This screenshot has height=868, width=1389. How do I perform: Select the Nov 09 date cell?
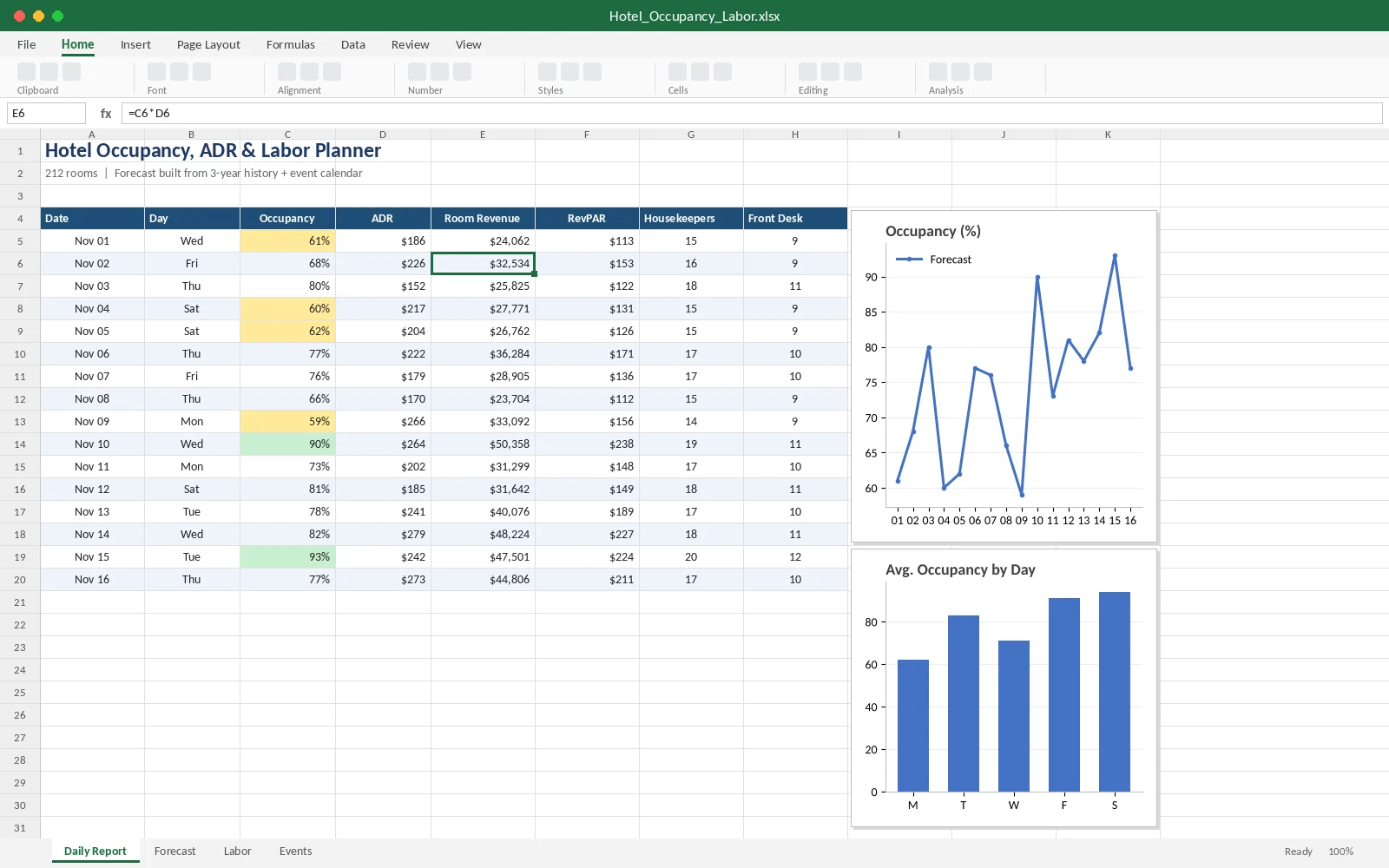pyautogui.click(x=92, y=422)
